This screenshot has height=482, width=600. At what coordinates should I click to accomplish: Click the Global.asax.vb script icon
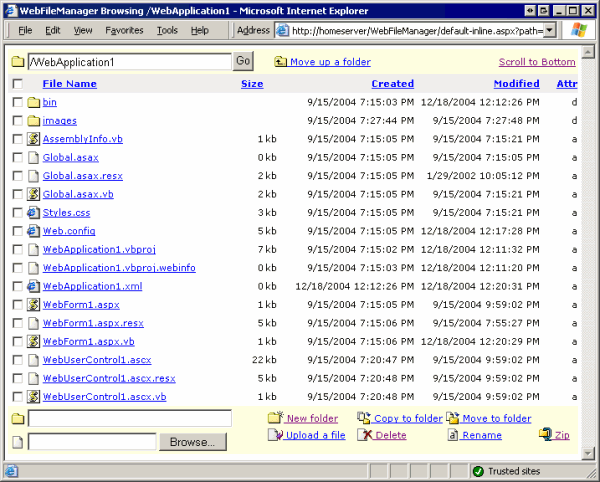[33, 194]
